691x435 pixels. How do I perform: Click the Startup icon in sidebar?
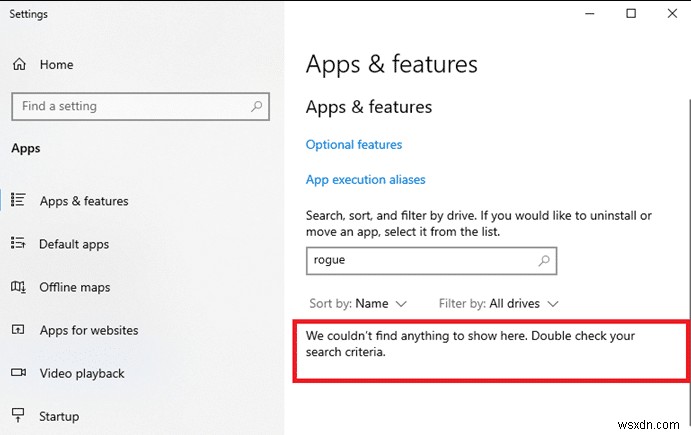point(18,416)
